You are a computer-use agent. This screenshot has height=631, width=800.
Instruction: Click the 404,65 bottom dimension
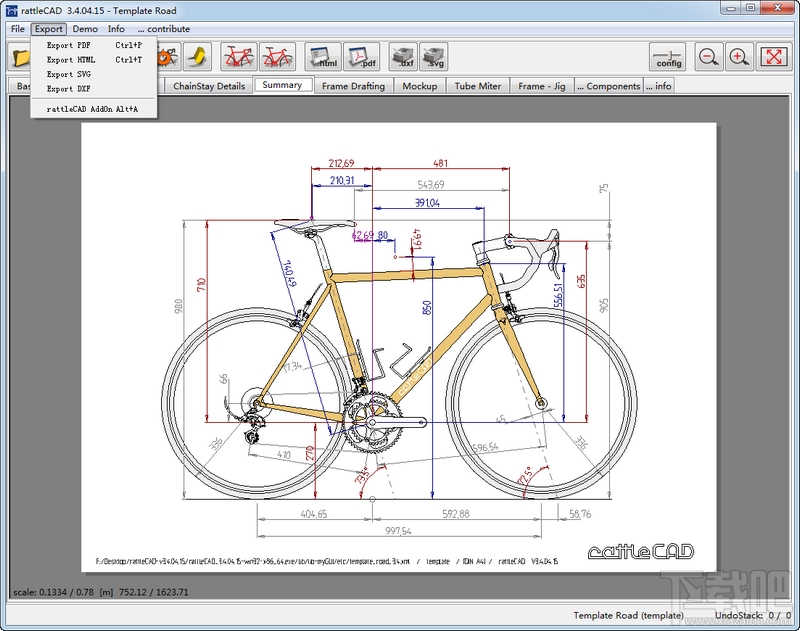click(x=314, y=514)
